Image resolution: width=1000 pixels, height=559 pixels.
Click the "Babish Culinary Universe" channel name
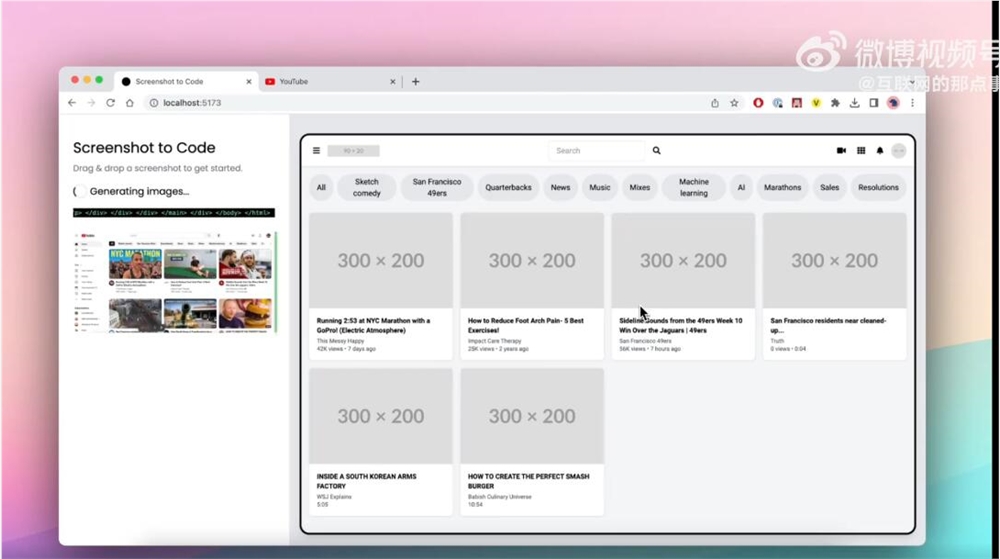(x=499, y=497)
